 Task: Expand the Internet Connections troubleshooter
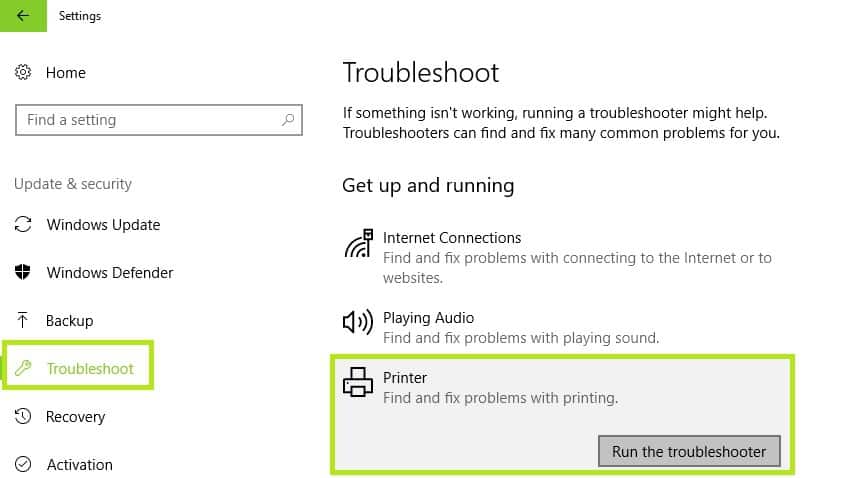click(x=562, y=257)
